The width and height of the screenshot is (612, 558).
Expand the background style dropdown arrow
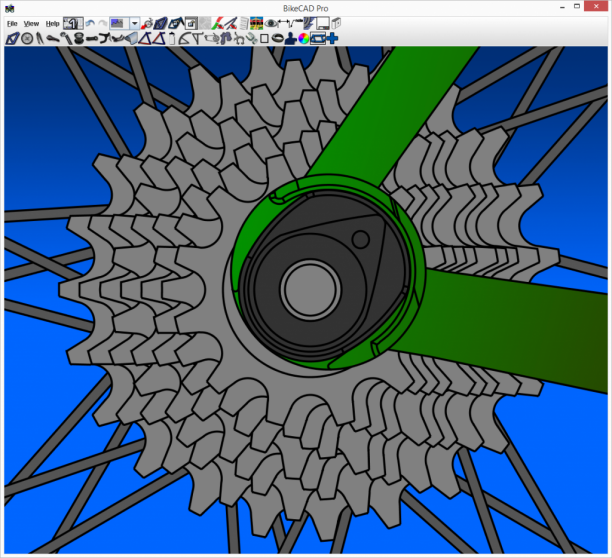click(x=134, y=23)
